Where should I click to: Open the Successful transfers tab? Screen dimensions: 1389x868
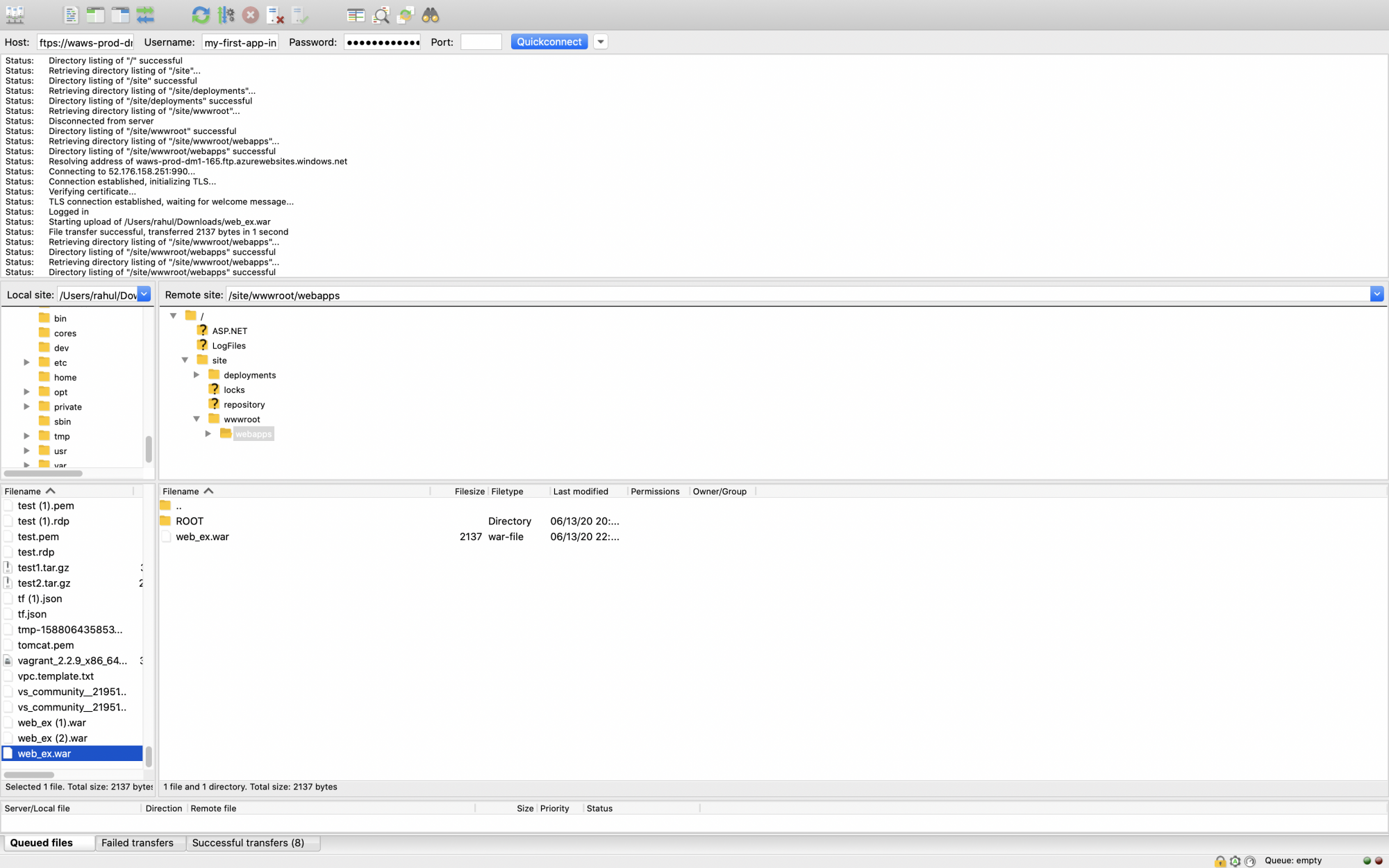(248, 842)
